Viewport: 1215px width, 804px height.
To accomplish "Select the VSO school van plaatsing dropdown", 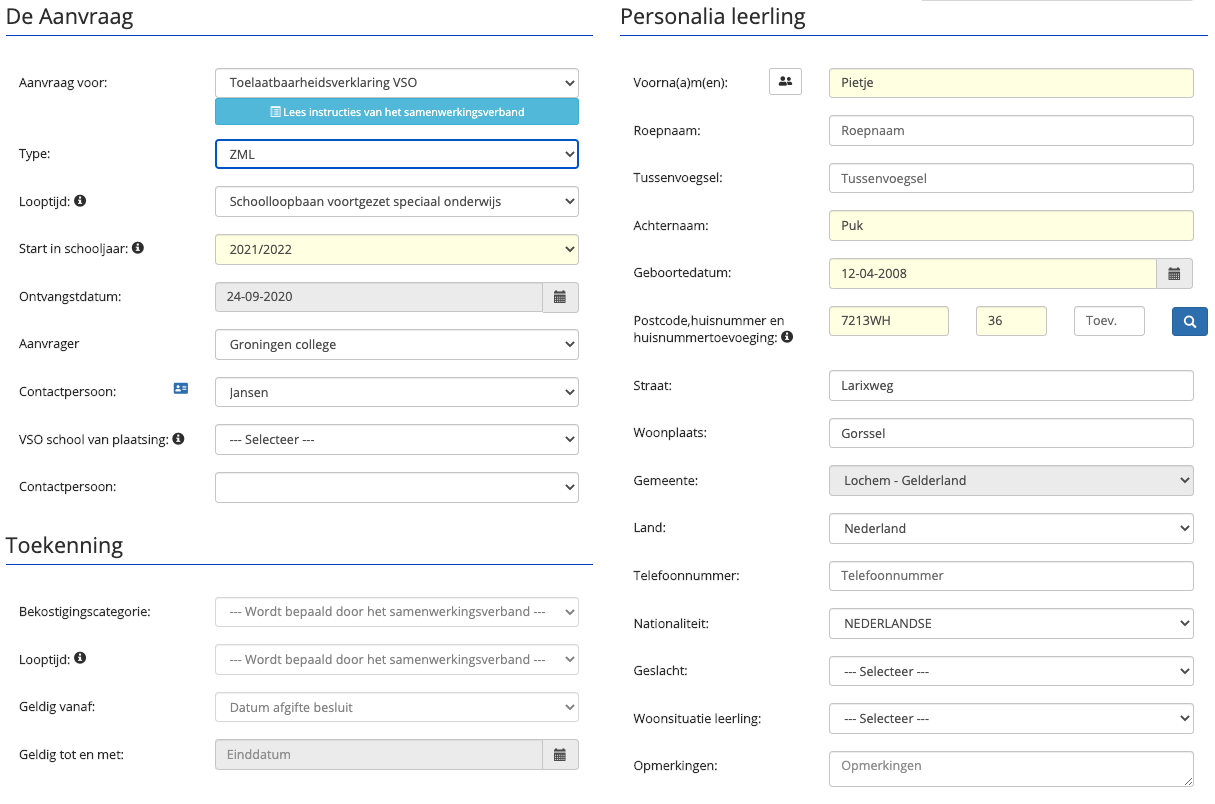I will [396, 439].
